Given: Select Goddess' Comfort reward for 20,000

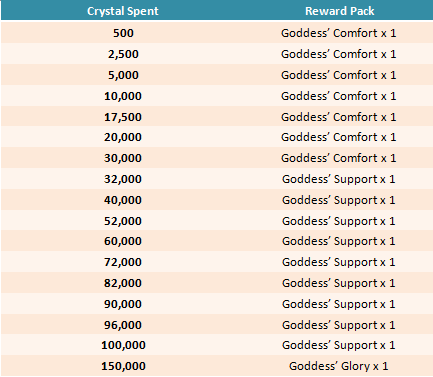Looking at the screenshot, I should click(339, 137).
